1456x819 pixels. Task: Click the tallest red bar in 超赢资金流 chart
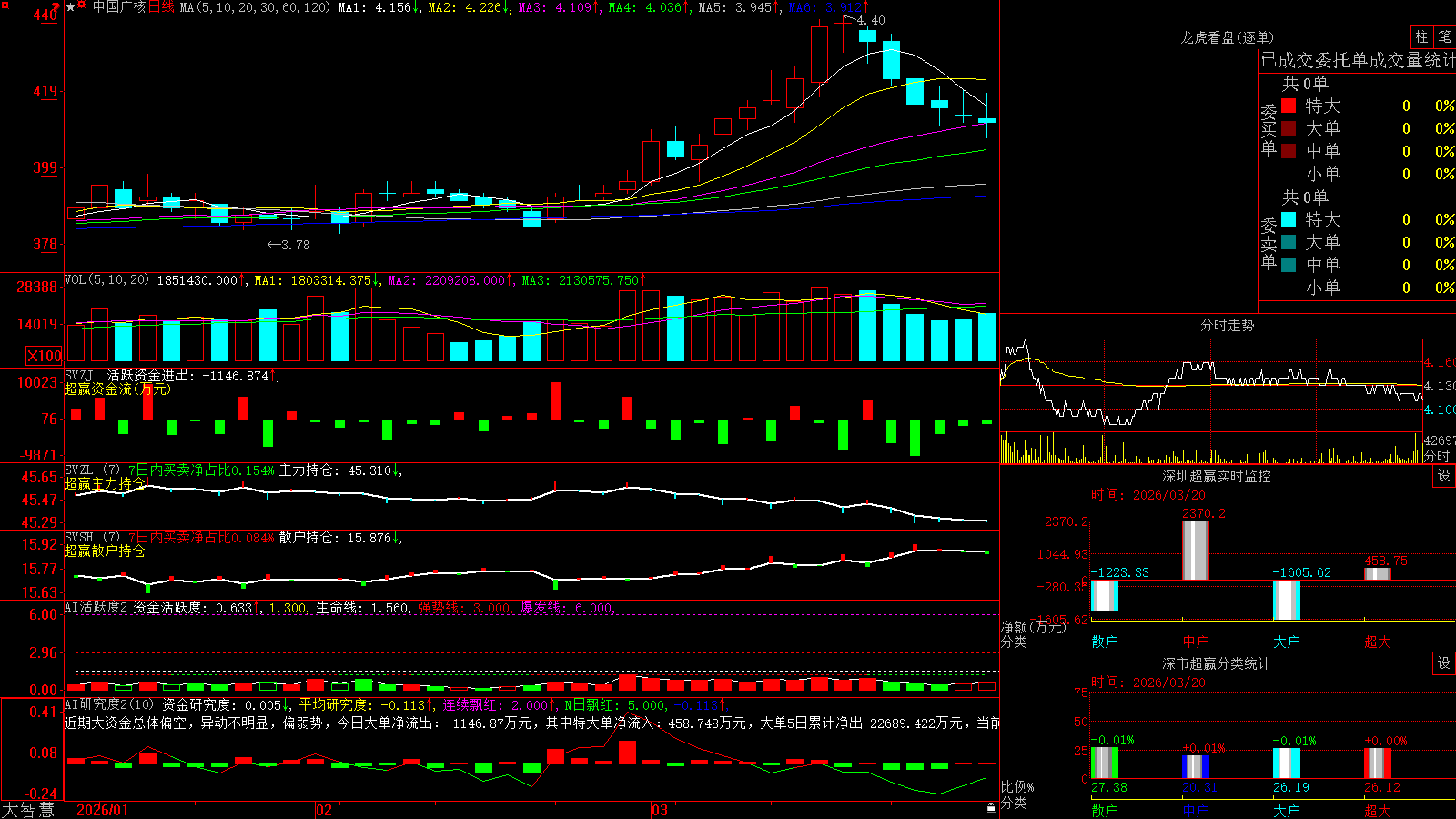pos(555,401)
